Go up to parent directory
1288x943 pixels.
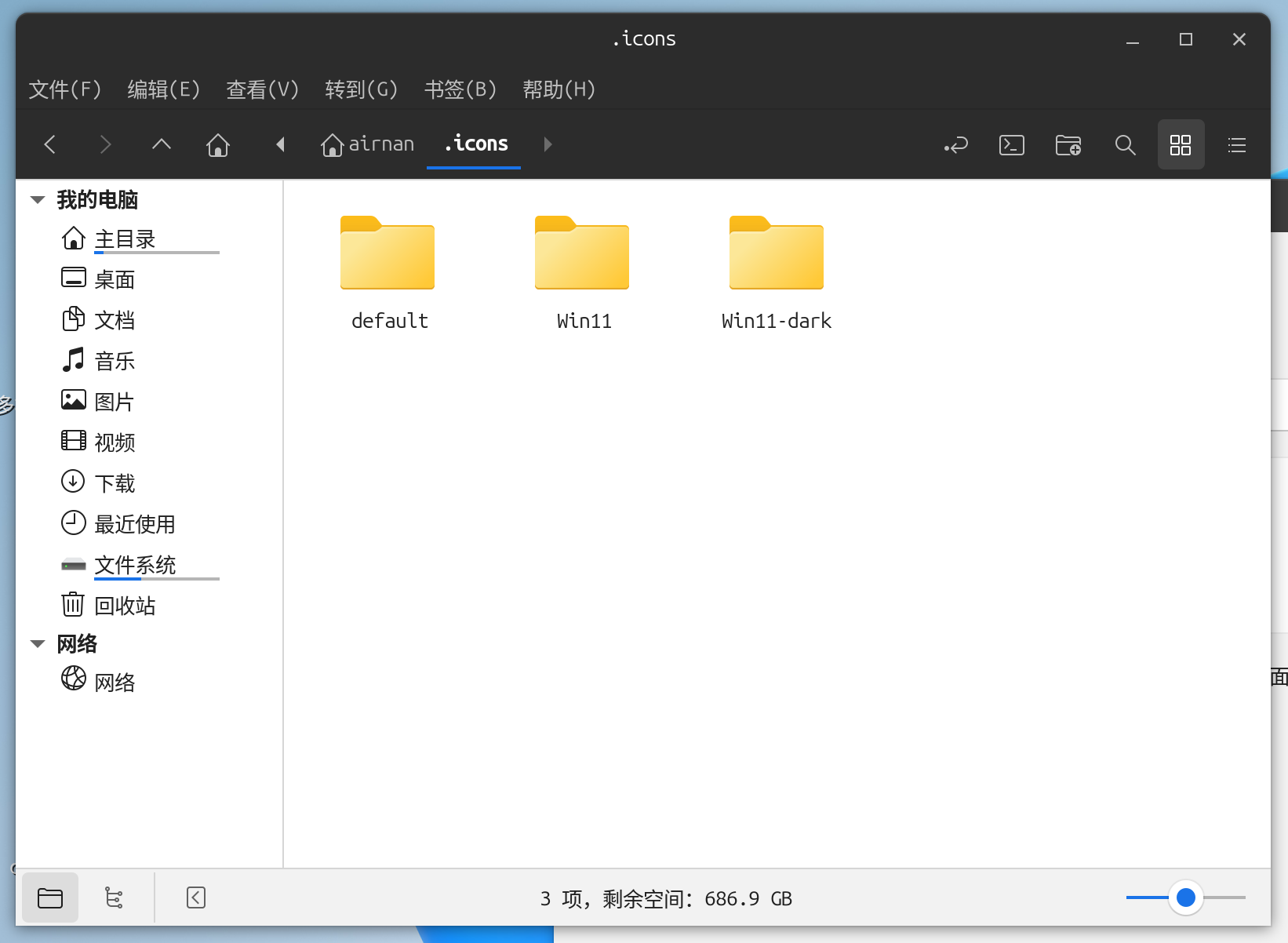point(162,144)
